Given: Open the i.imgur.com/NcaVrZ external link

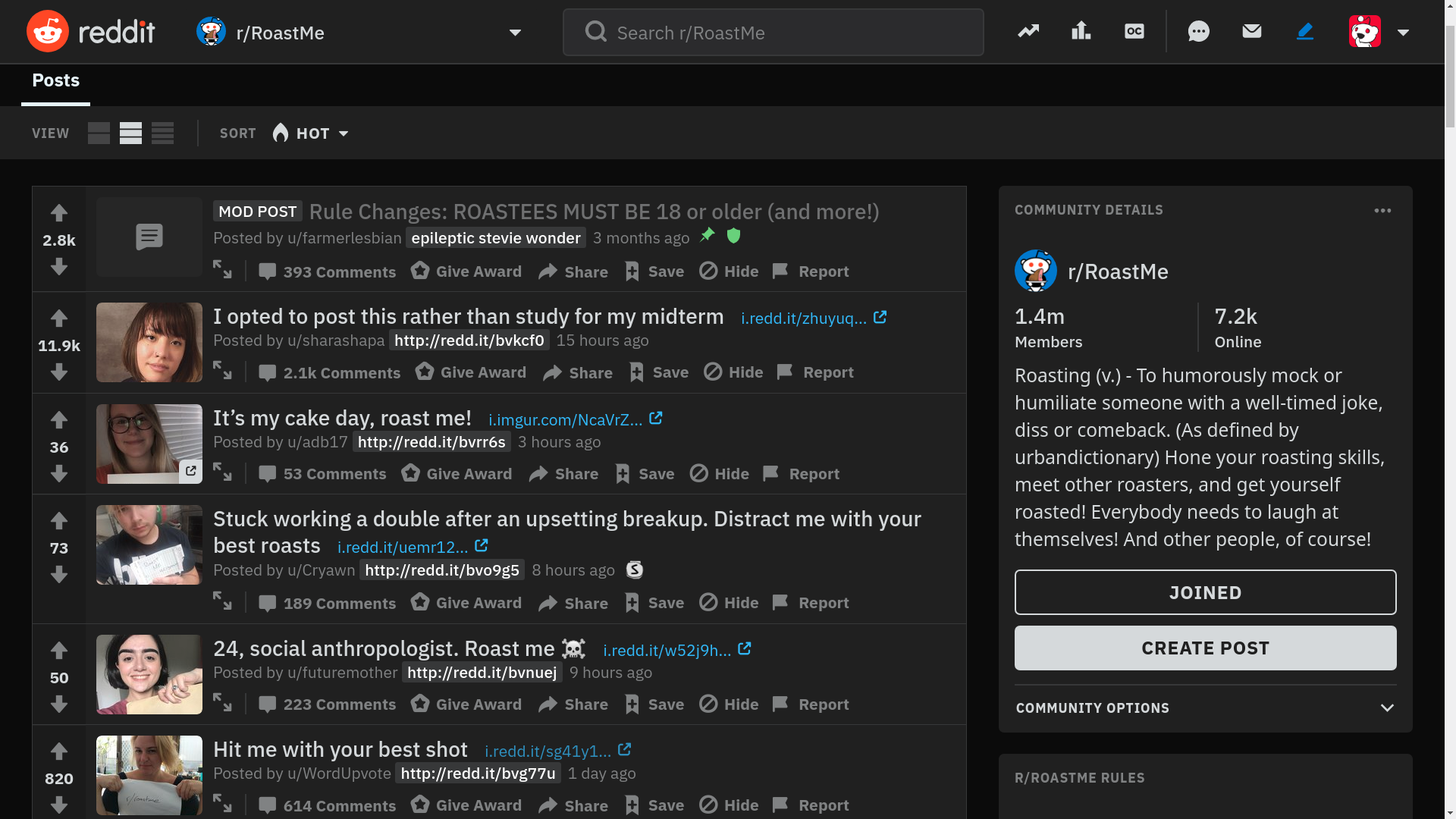Looking at the screenshot, I should coord(575,419).
